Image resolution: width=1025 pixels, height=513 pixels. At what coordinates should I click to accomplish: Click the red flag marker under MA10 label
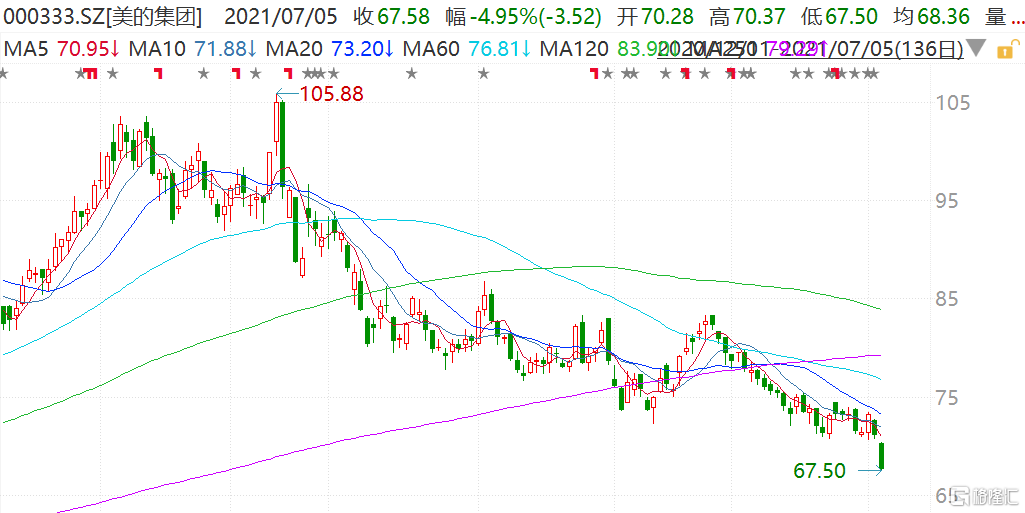[x=158, y=74]
